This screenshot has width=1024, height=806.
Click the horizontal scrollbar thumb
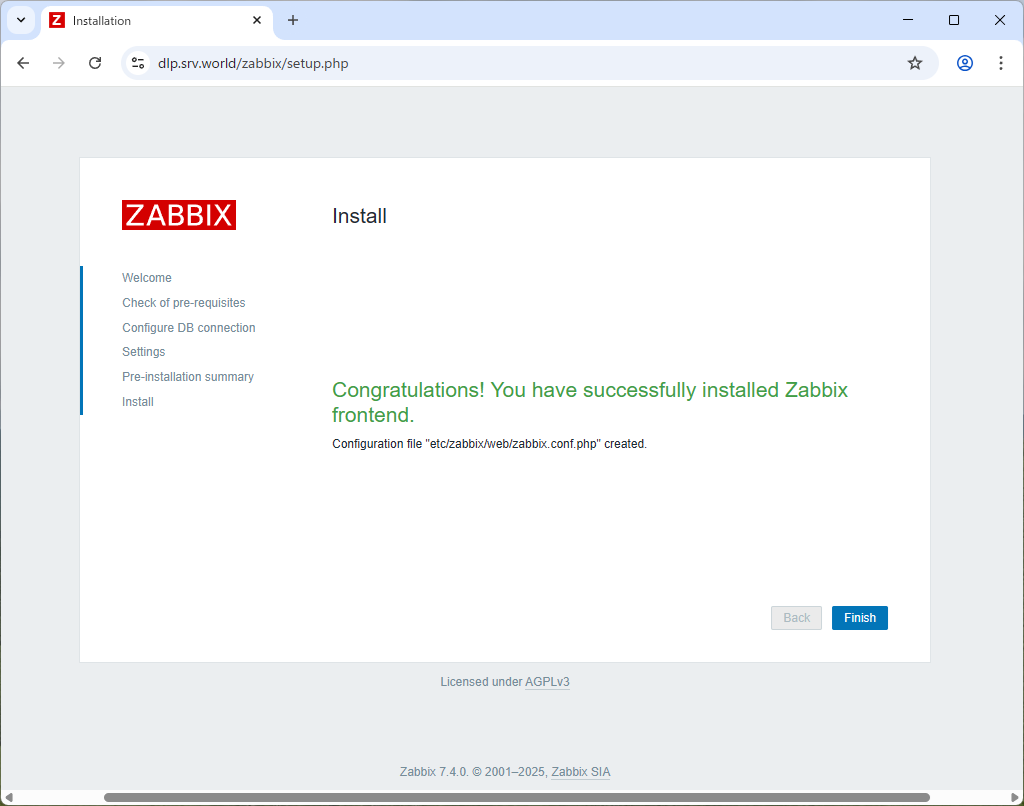pos(517,798)
